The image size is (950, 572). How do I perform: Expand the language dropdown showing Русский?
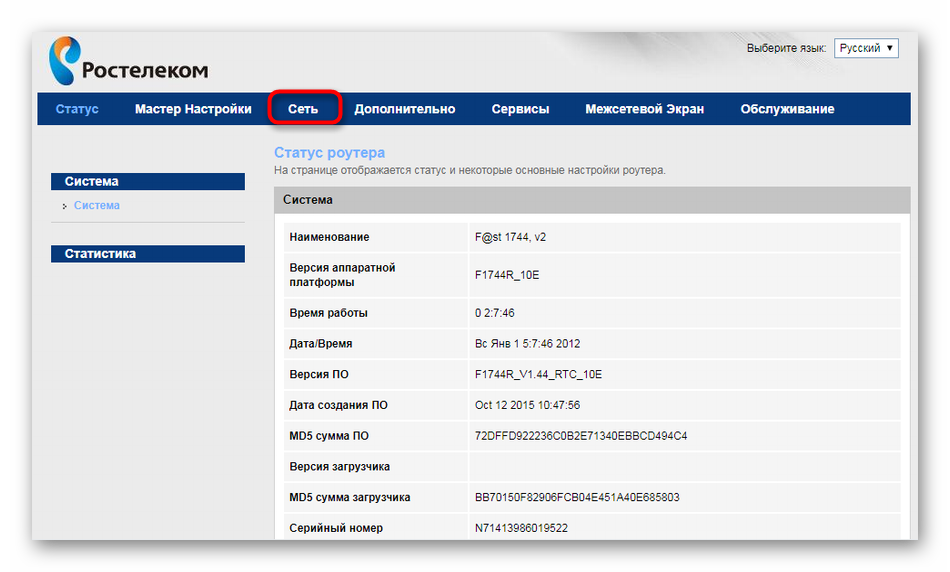pos(866,48)
